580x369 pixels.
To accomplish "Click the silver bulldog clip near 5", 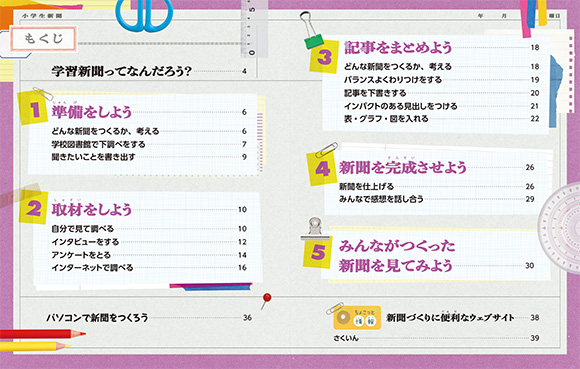I will coord(314,229).
